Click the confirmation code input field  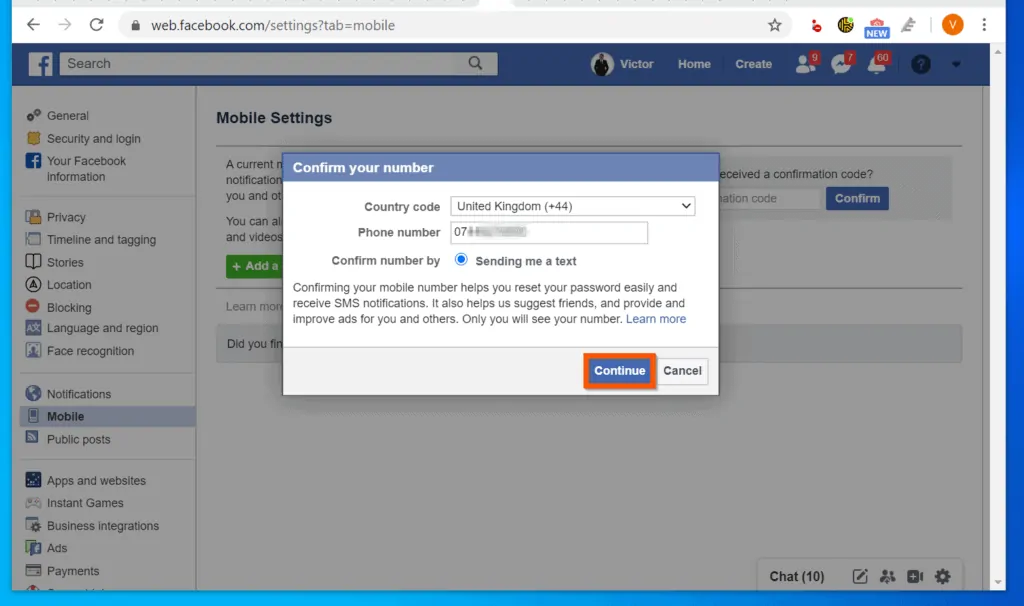(x=769, y=198)
